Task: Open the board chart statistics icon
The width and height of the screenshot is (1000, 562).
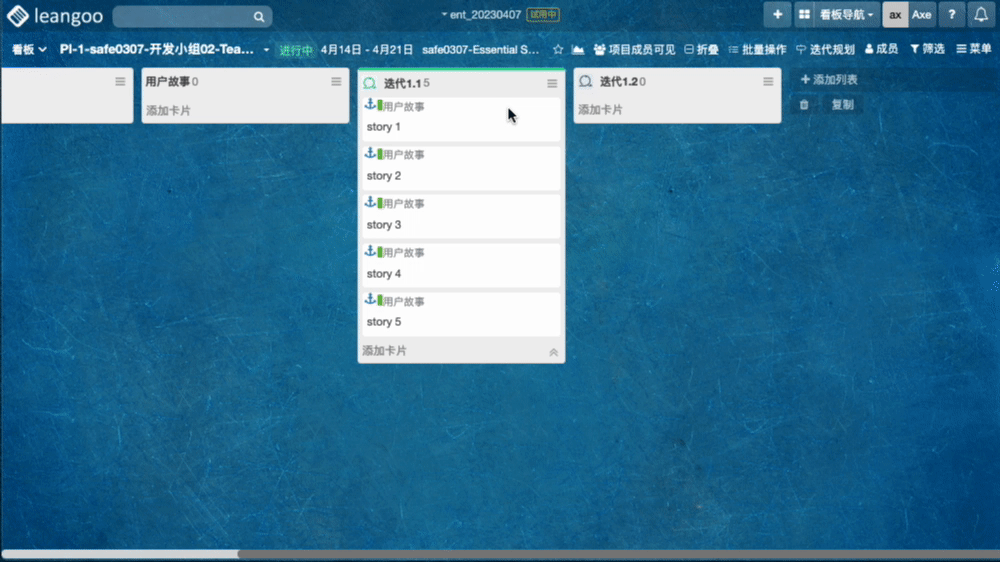Action: click(x=578, y=49)
